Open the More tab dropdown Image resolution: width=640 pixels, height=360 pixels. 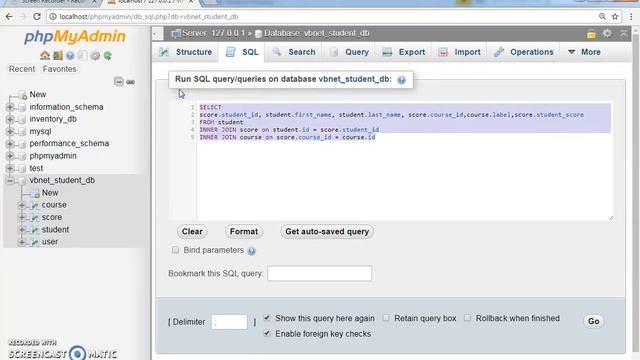584,52
